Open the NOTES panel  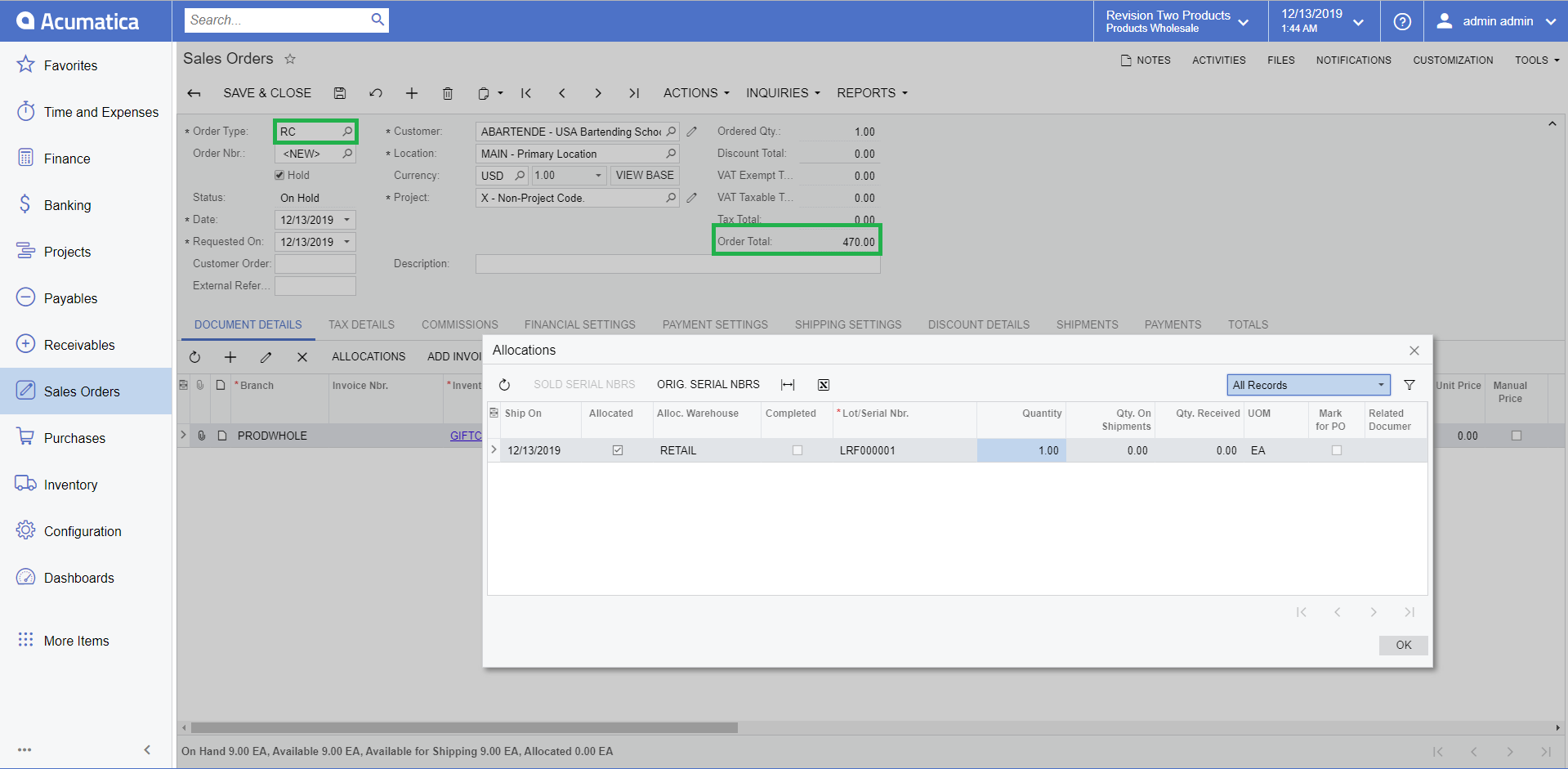pyautogui.click(x=1146, y=60)
